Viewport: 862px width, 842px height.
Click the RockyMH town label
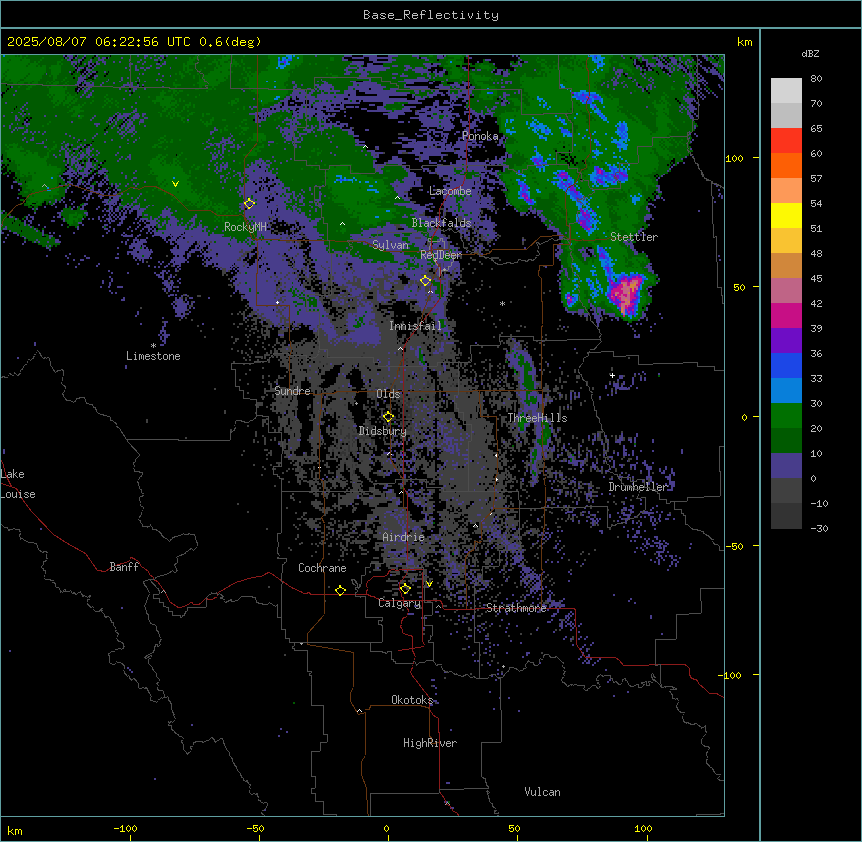coord(245,227)
